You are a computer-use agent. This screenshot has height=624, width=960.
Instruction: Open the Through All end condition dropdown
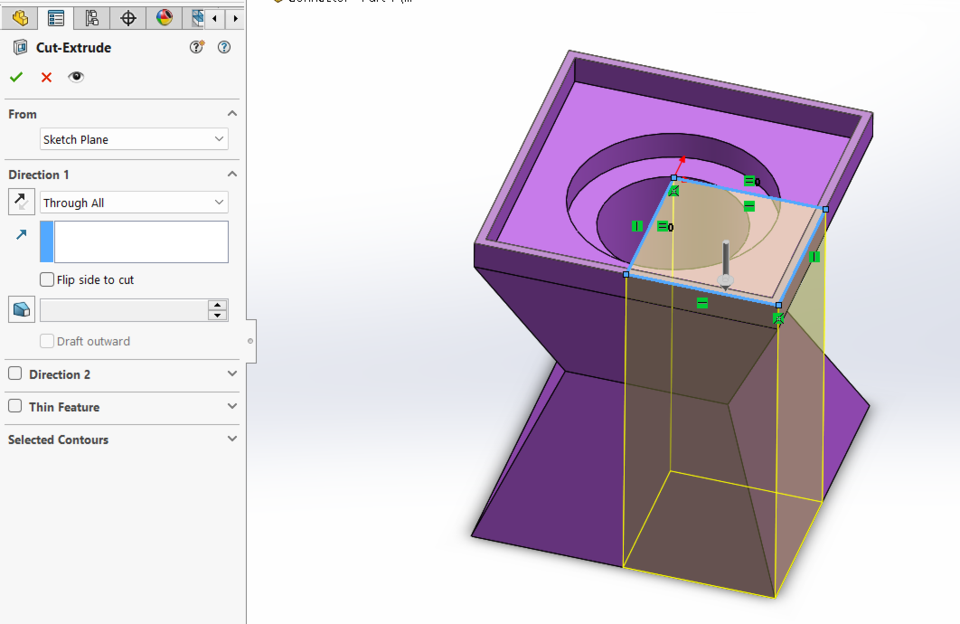pos(222,202)
